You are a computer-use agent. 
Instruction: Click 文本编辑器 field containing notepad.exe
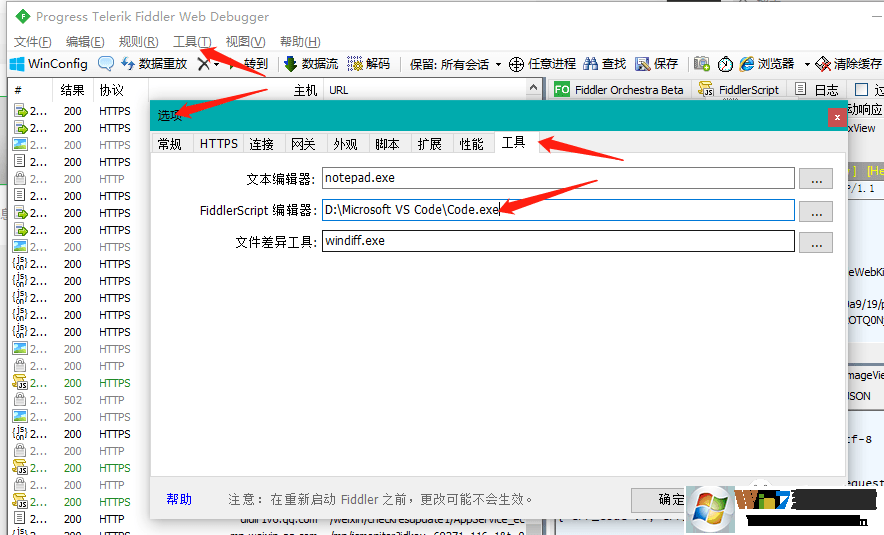pyautogui.click(x=558, y=178)
